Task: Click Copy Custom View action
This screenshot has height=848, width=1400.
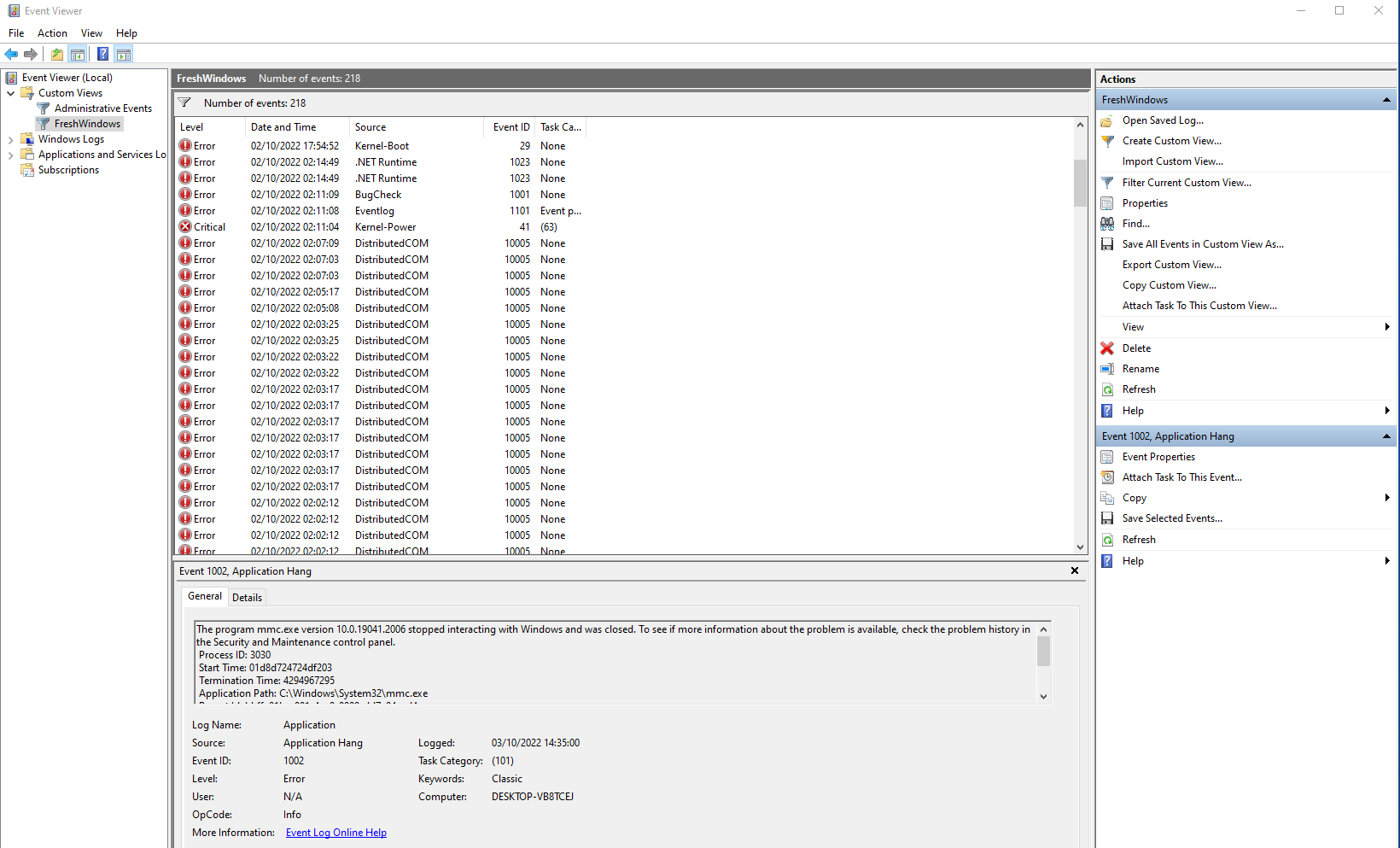Action: [1170, 285]
